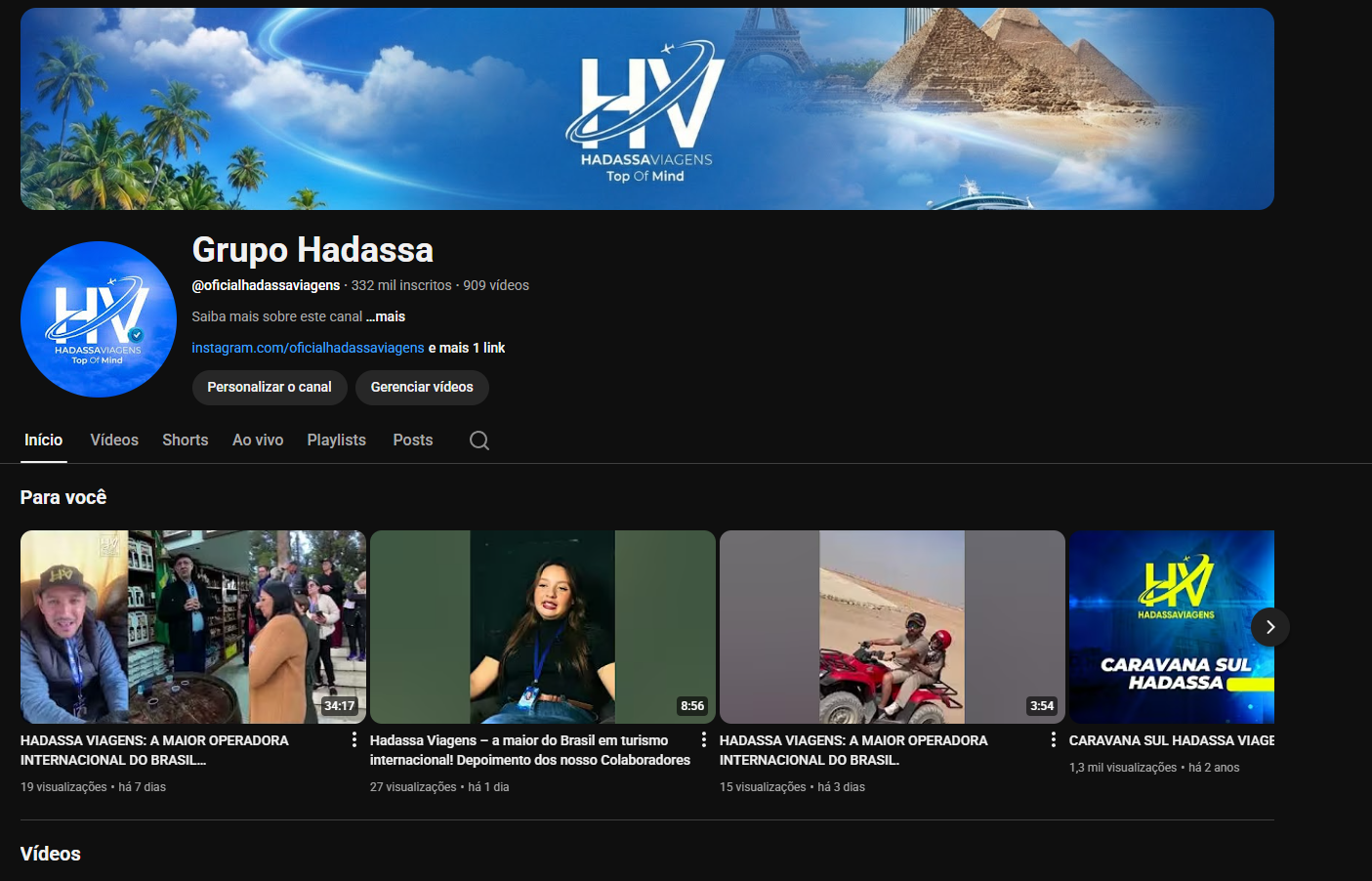
Task: Go to the Ao vivo tab
Action: [258, 440]
